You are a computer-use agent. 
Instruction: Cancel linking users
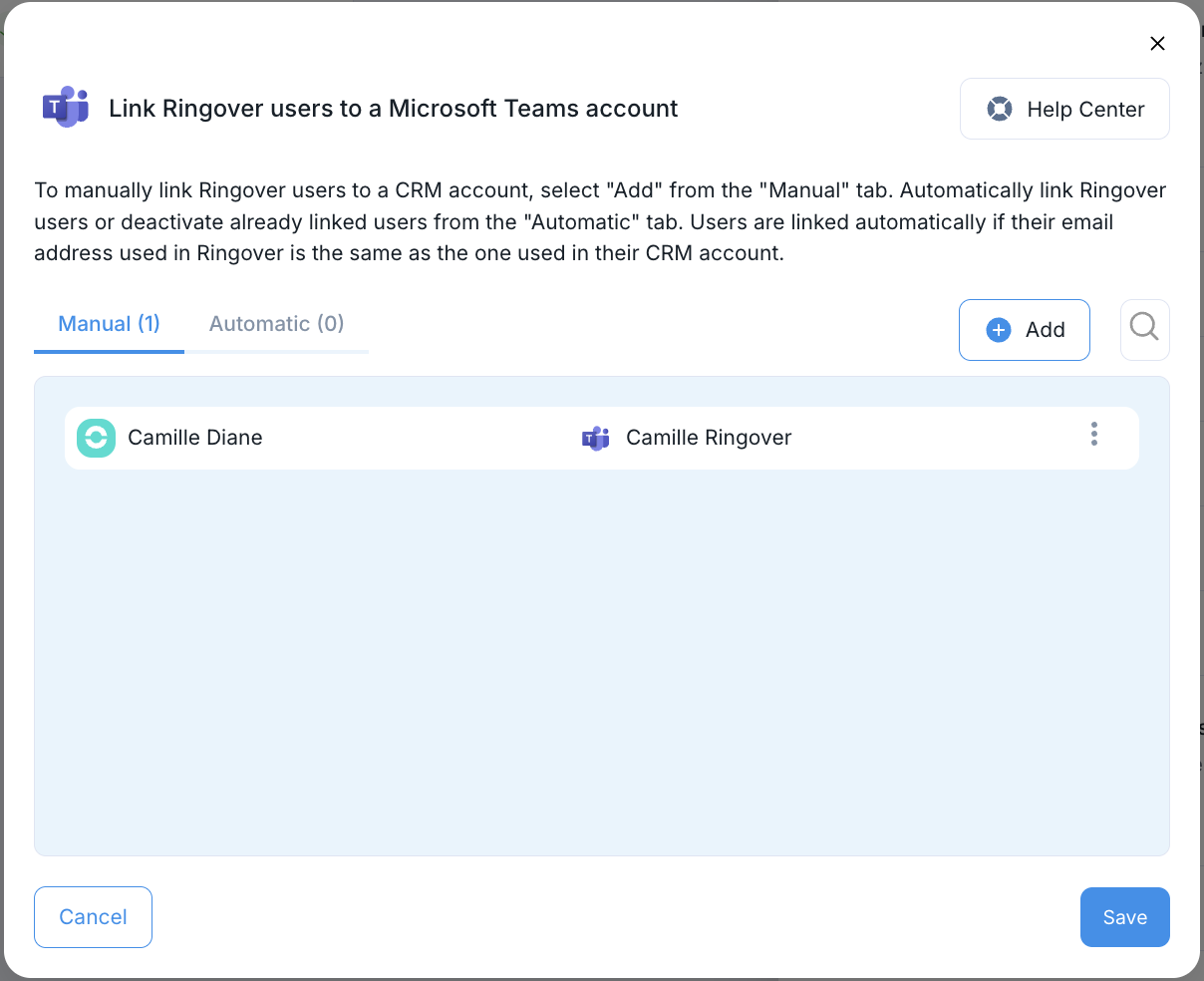(93, 917)
